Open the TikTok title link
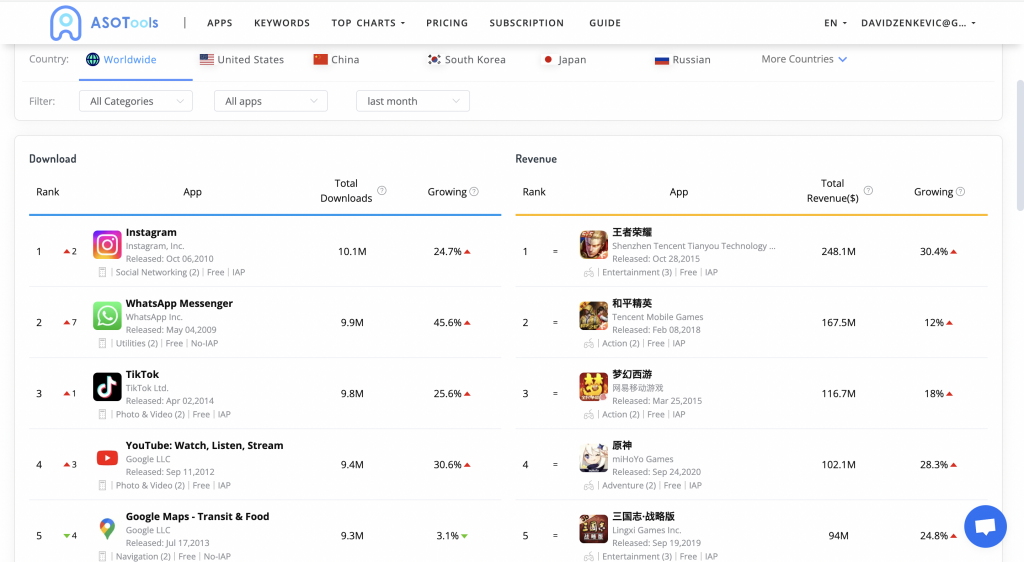The image size is (1024, 562). 142,375
